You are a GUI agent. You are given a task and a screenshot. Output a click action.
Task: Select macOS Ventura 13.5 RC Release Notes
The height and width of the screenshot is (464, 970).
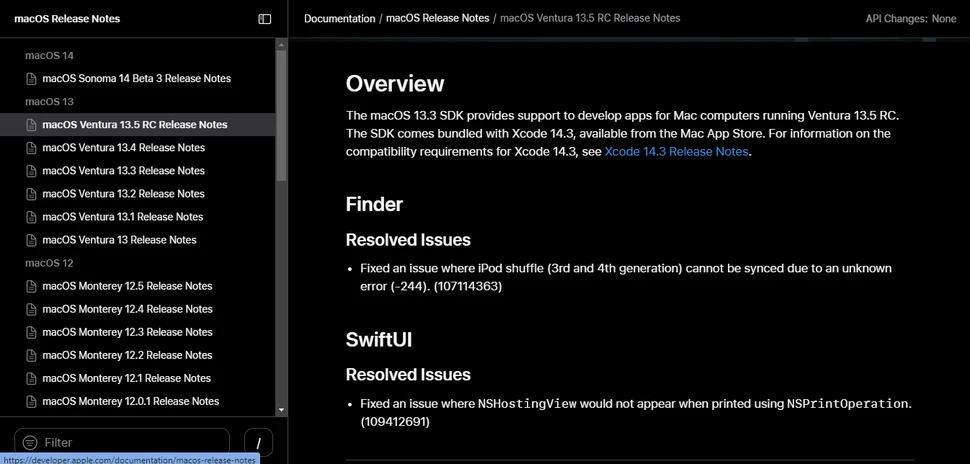[134, 125]
